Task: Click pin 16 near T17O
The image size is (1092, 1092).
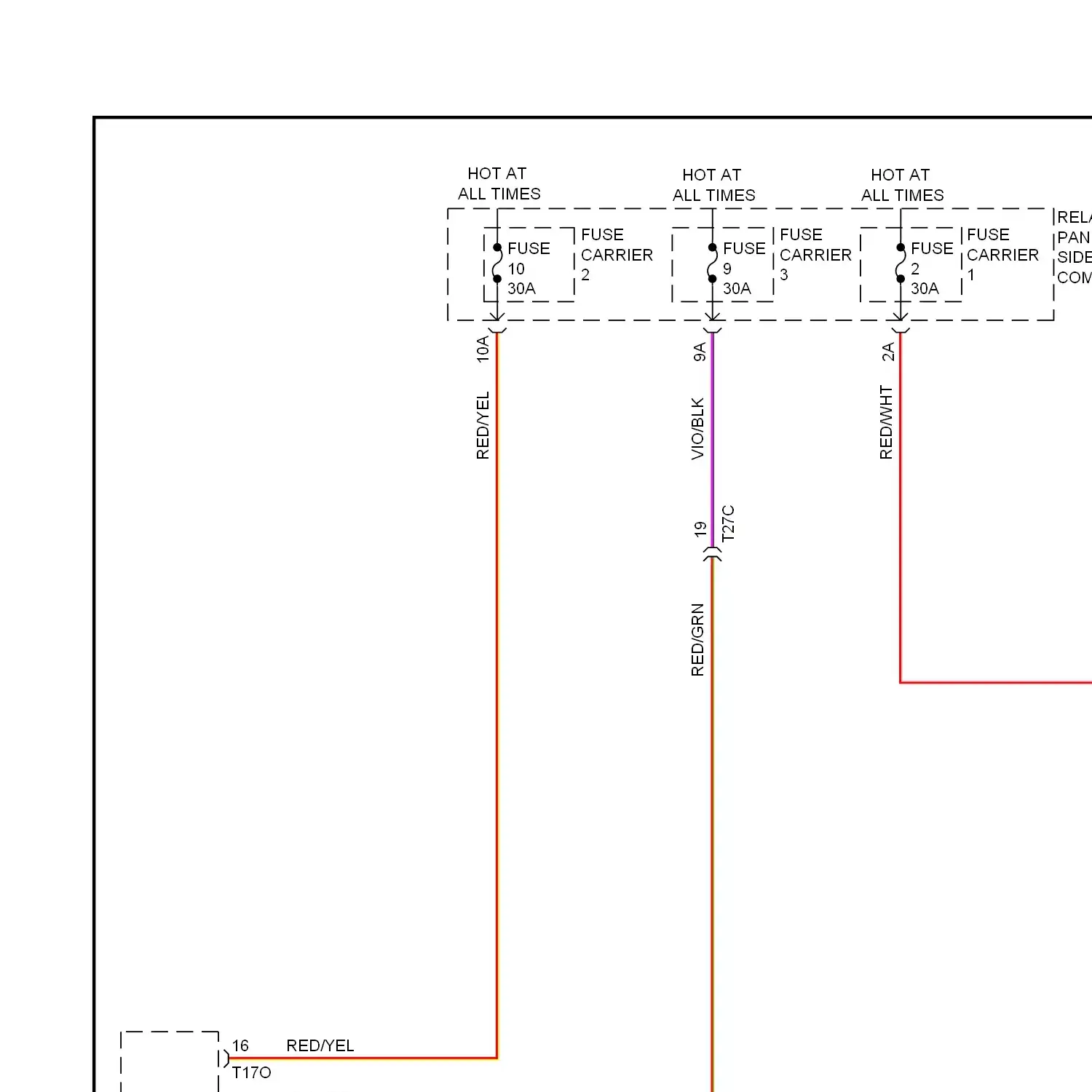Action: (240, 1045)
